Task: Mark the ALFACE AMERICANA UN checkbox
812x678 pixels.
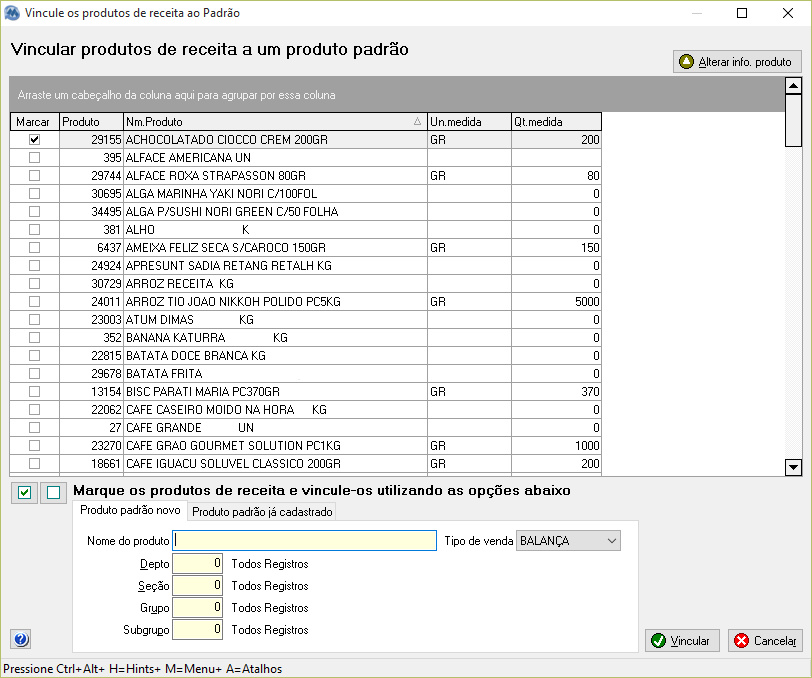Action: click(x=34, y=157)
